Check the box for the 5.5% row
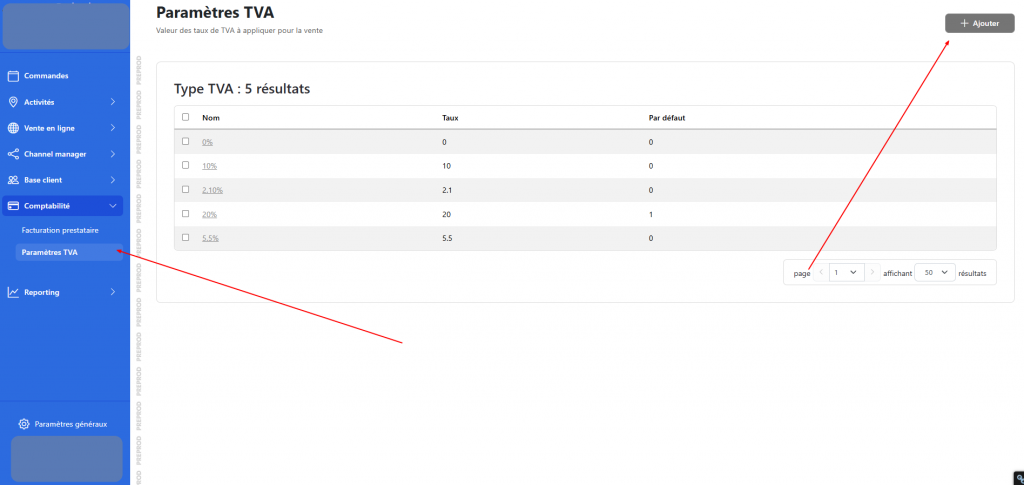 click(185, 237)
